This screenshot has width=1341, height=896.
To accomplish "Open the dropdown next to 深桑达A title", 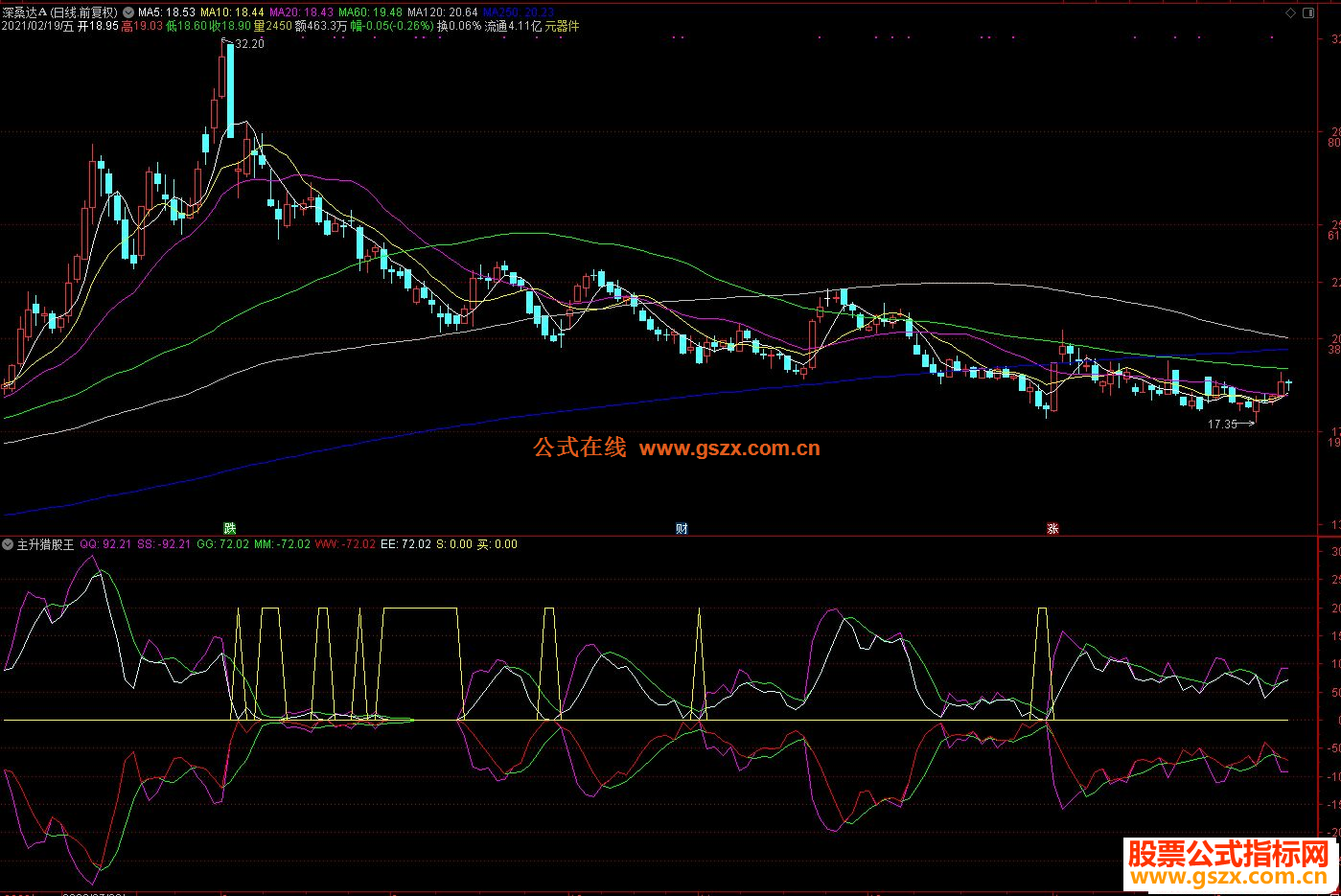I will [x=129, y=12].
